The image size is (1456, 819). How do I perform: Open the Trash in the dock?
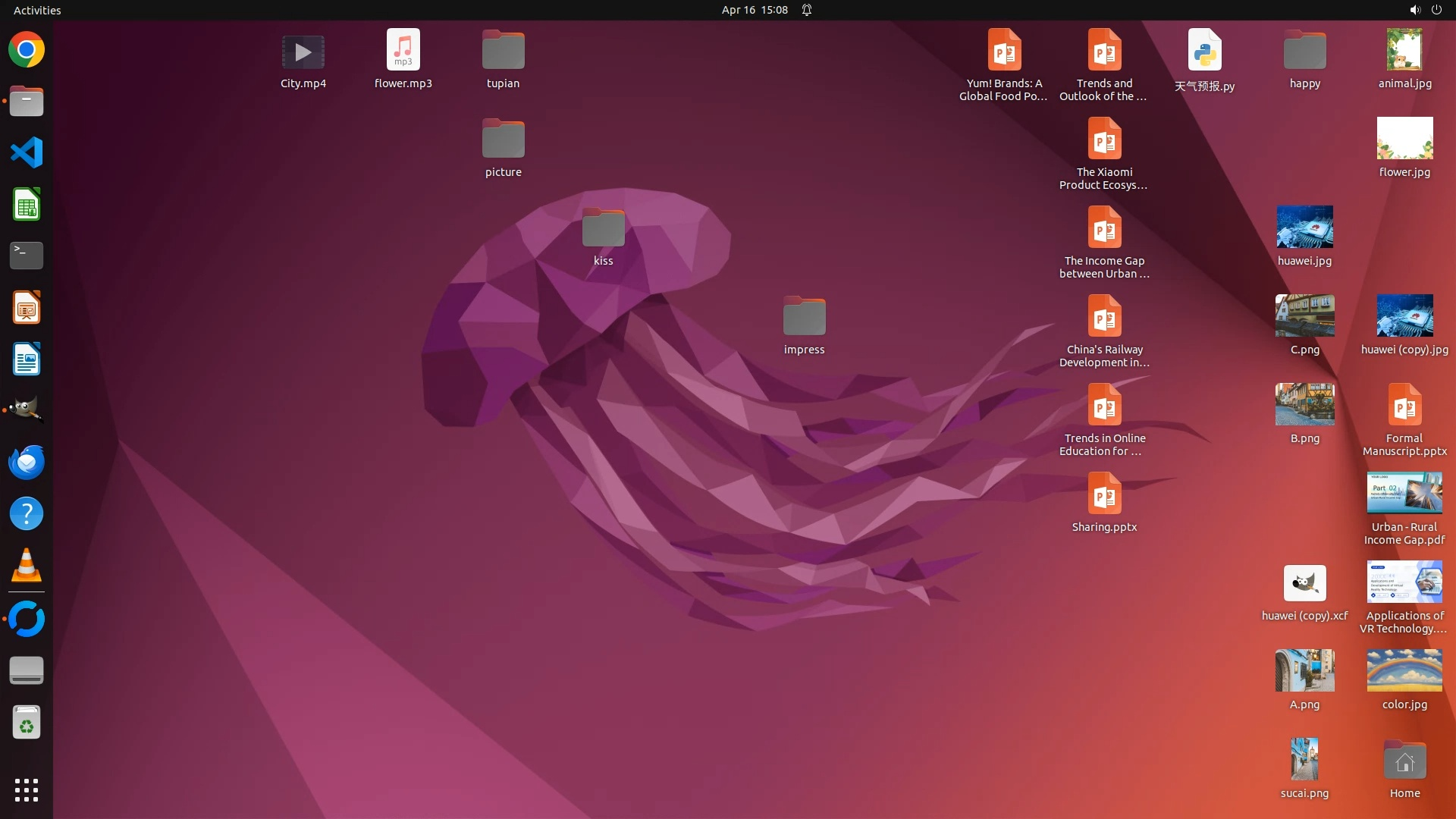[x=27, y=723]
